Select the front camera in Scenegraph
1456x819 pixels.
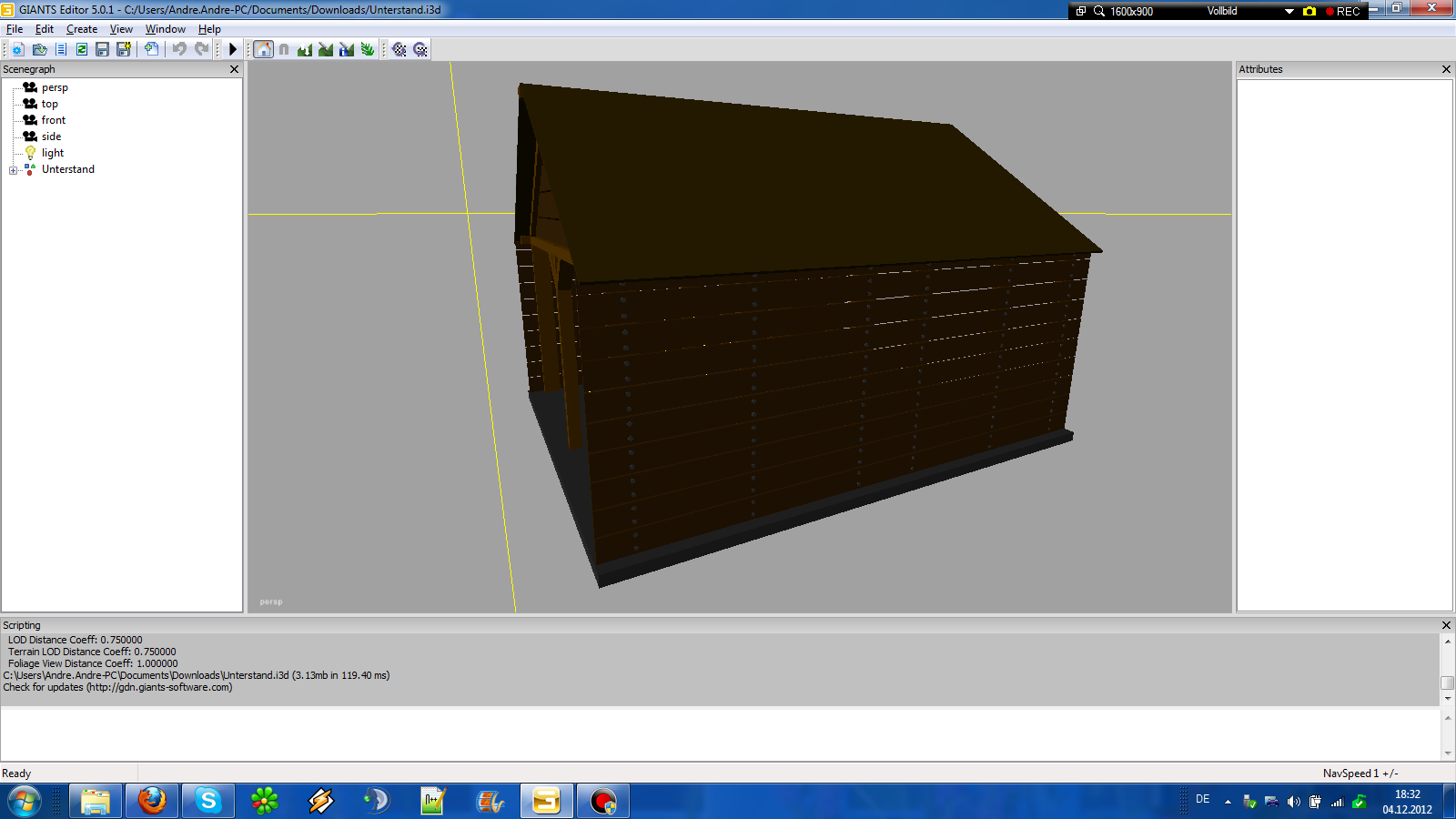tap(54, 120)
